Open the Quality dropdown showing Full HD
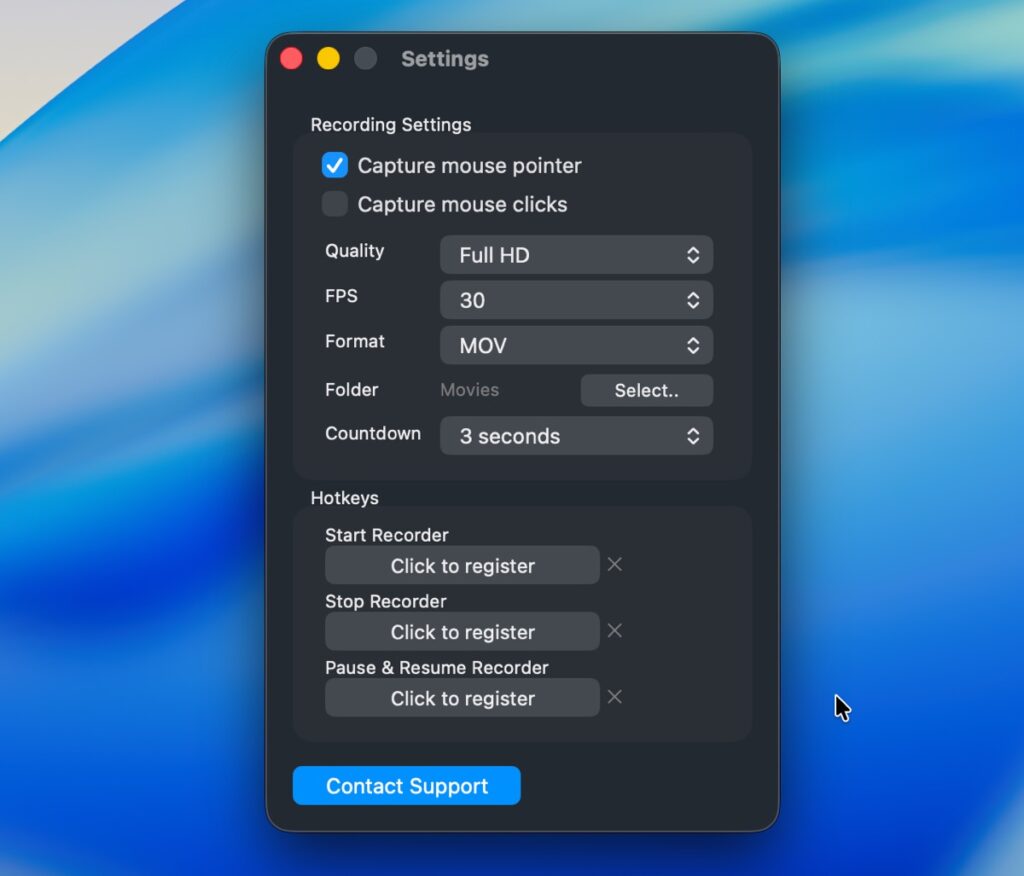Image resolution: width=1024 pixels, height=876 pixels. [x=576, y=255]
